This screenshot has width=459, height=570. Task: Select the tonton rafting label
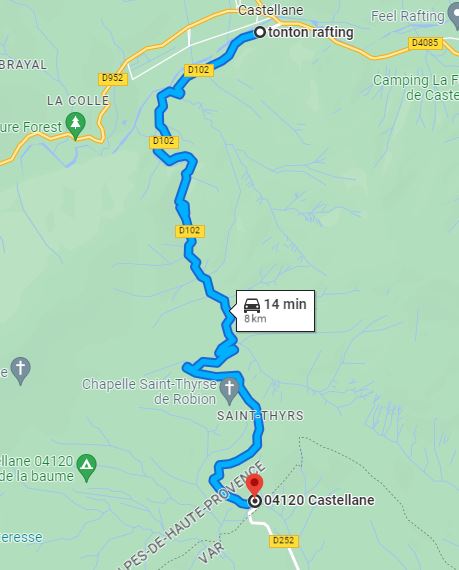[x=311, y=32]
